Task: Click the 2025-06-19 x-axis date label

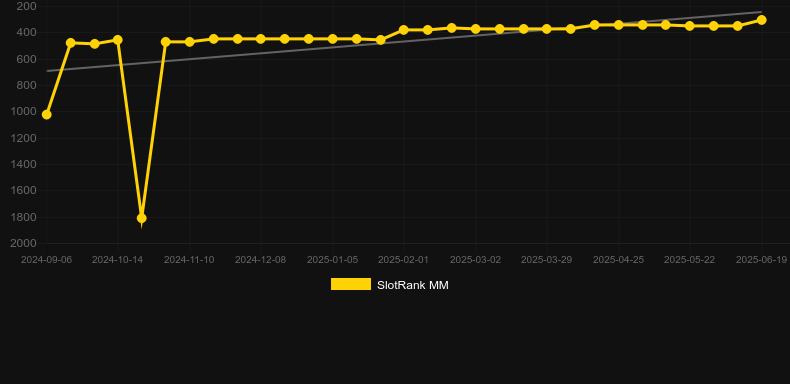Action: tap(761, 260)
